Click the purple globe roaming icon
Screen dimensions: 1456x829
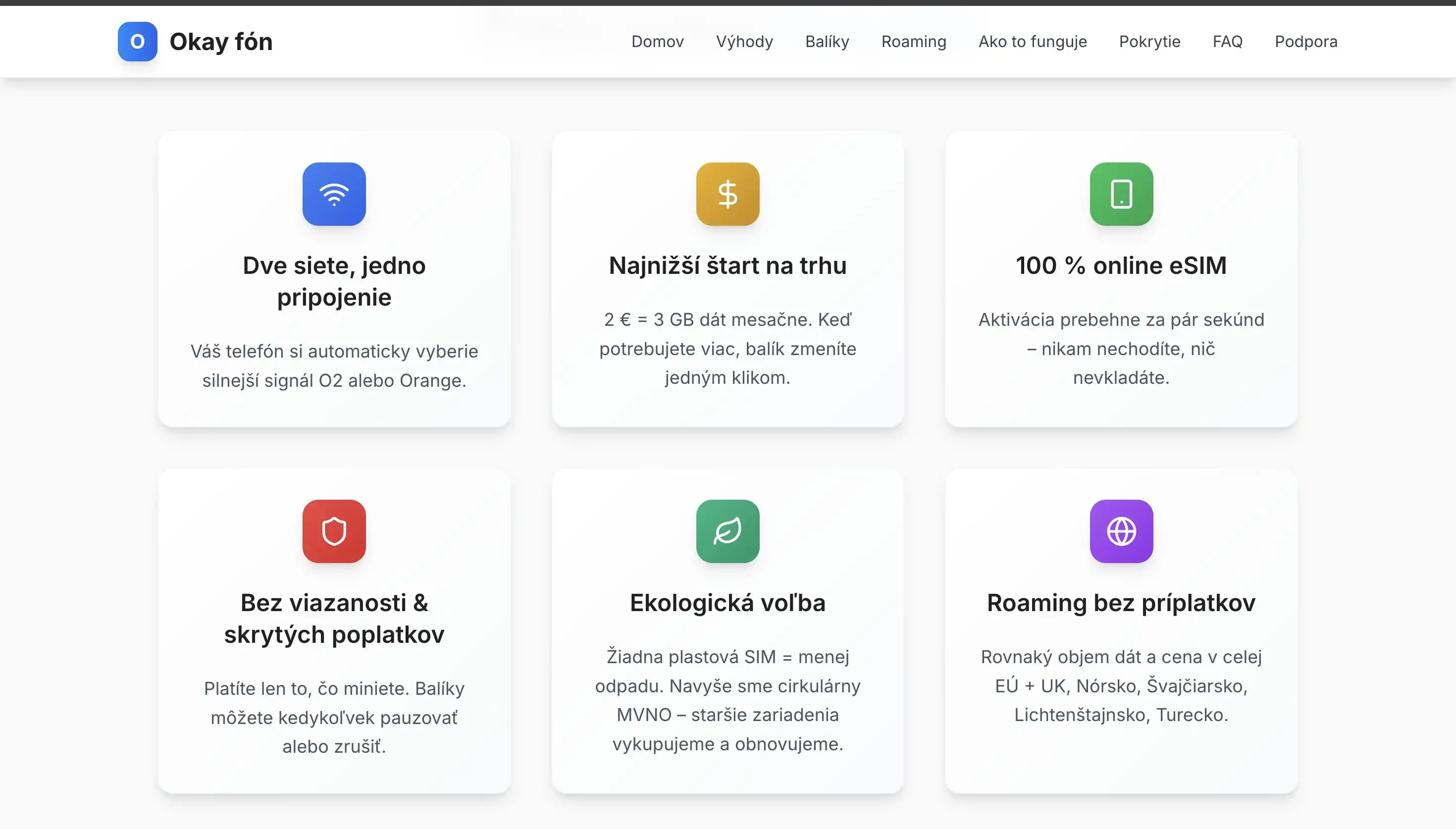pos(1121,531)
